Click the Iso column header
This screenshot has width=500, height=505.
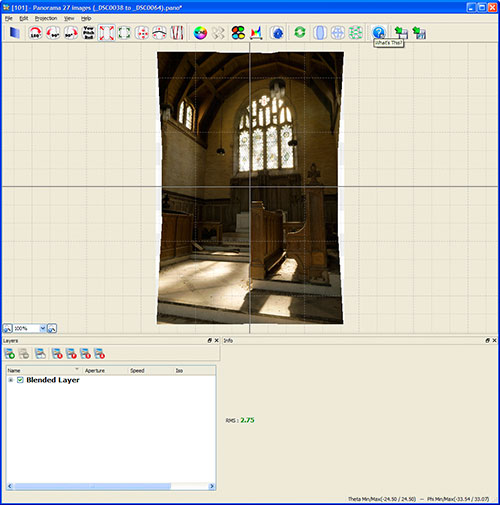(x=194, y=370)
